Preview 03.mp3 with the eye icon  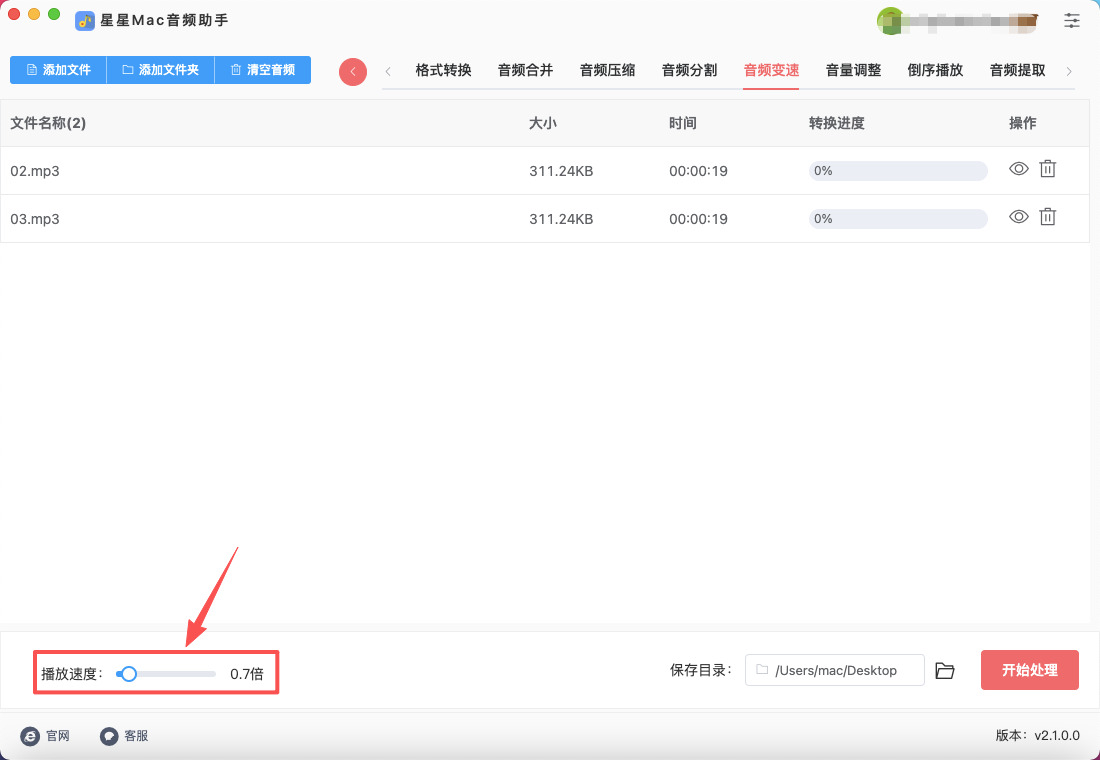pos(1018,216)
